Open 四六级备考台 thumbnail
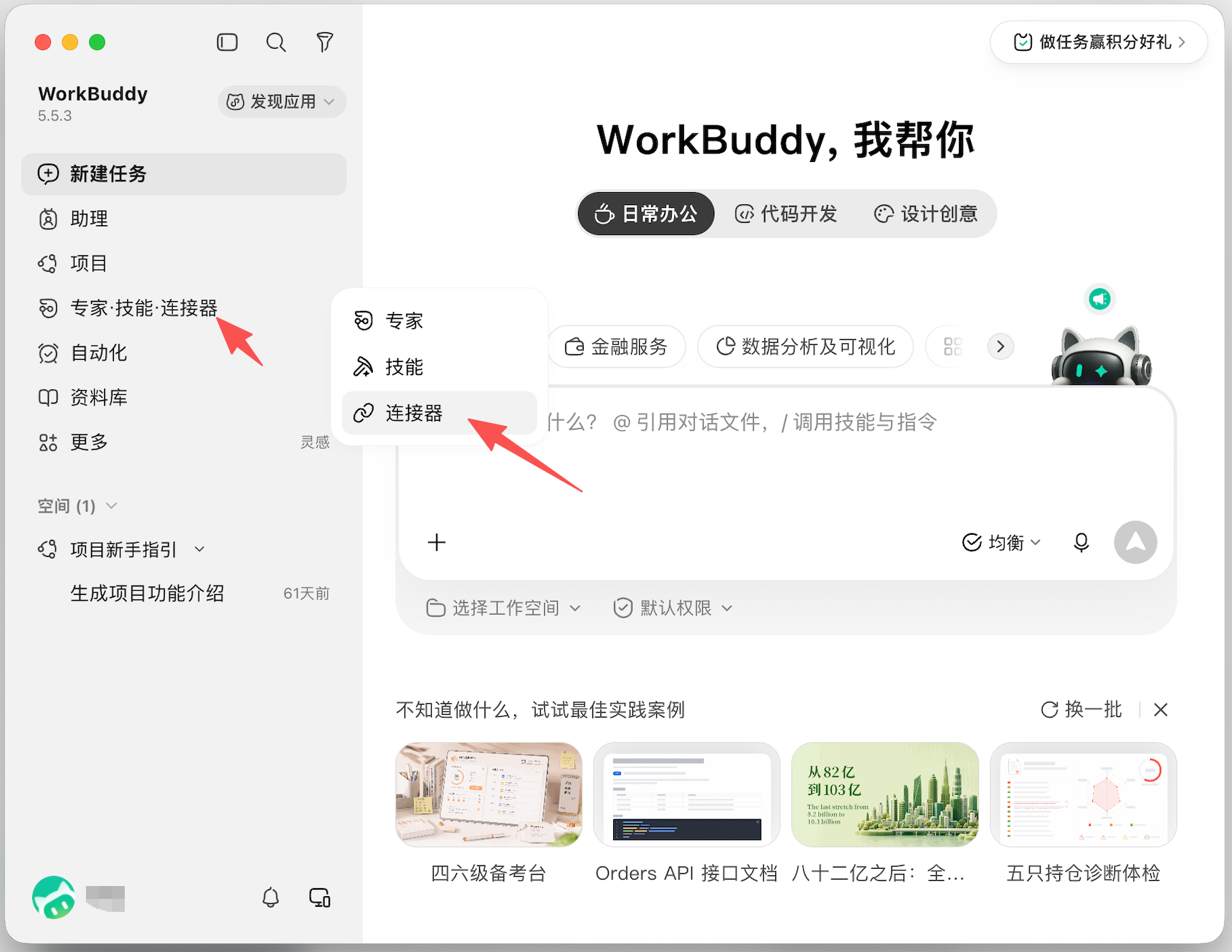The image size is (1232, 952). coord(489,794)
